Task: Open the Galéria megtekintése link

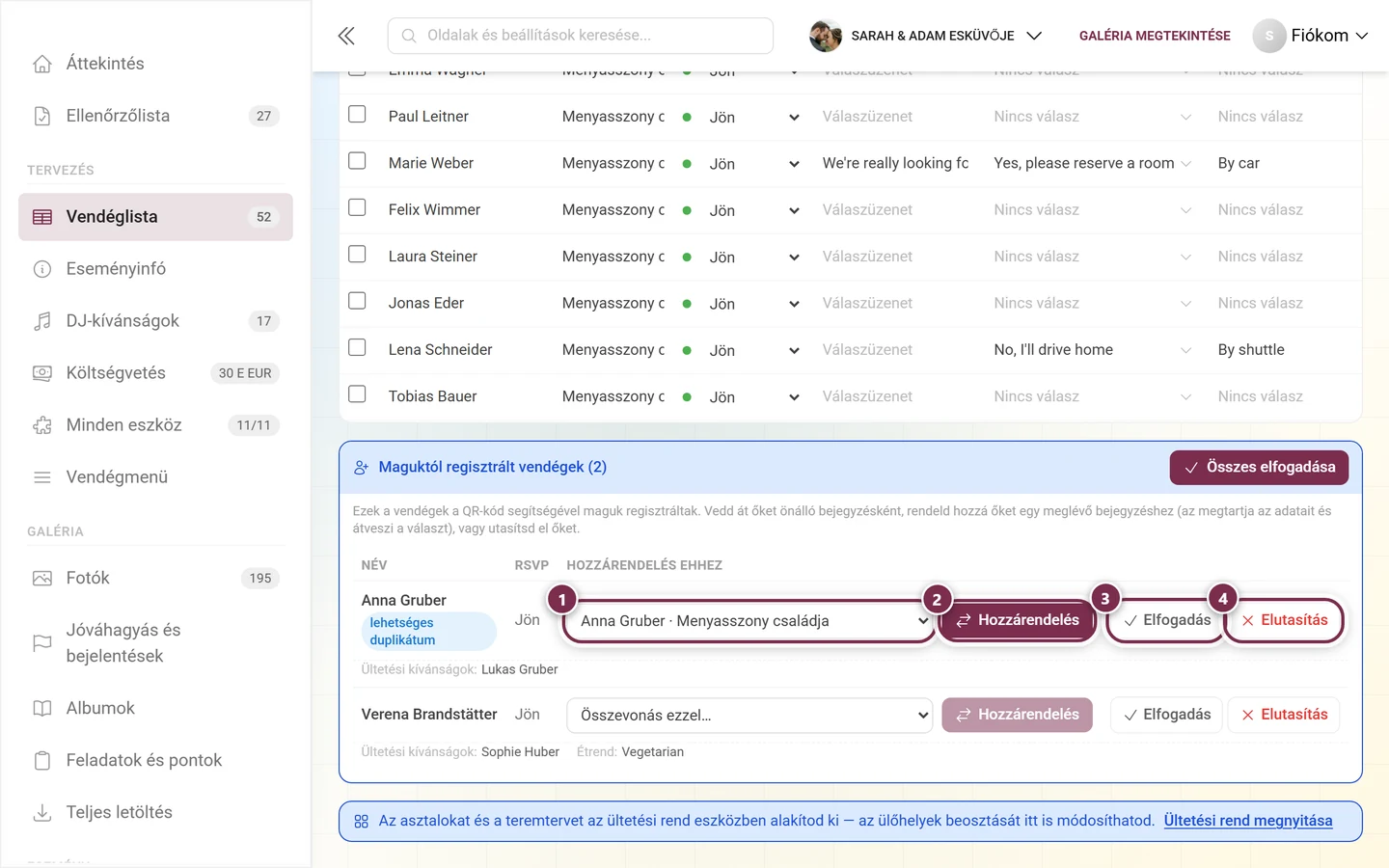Action: pyautogui.click(x=1155, y=36)
